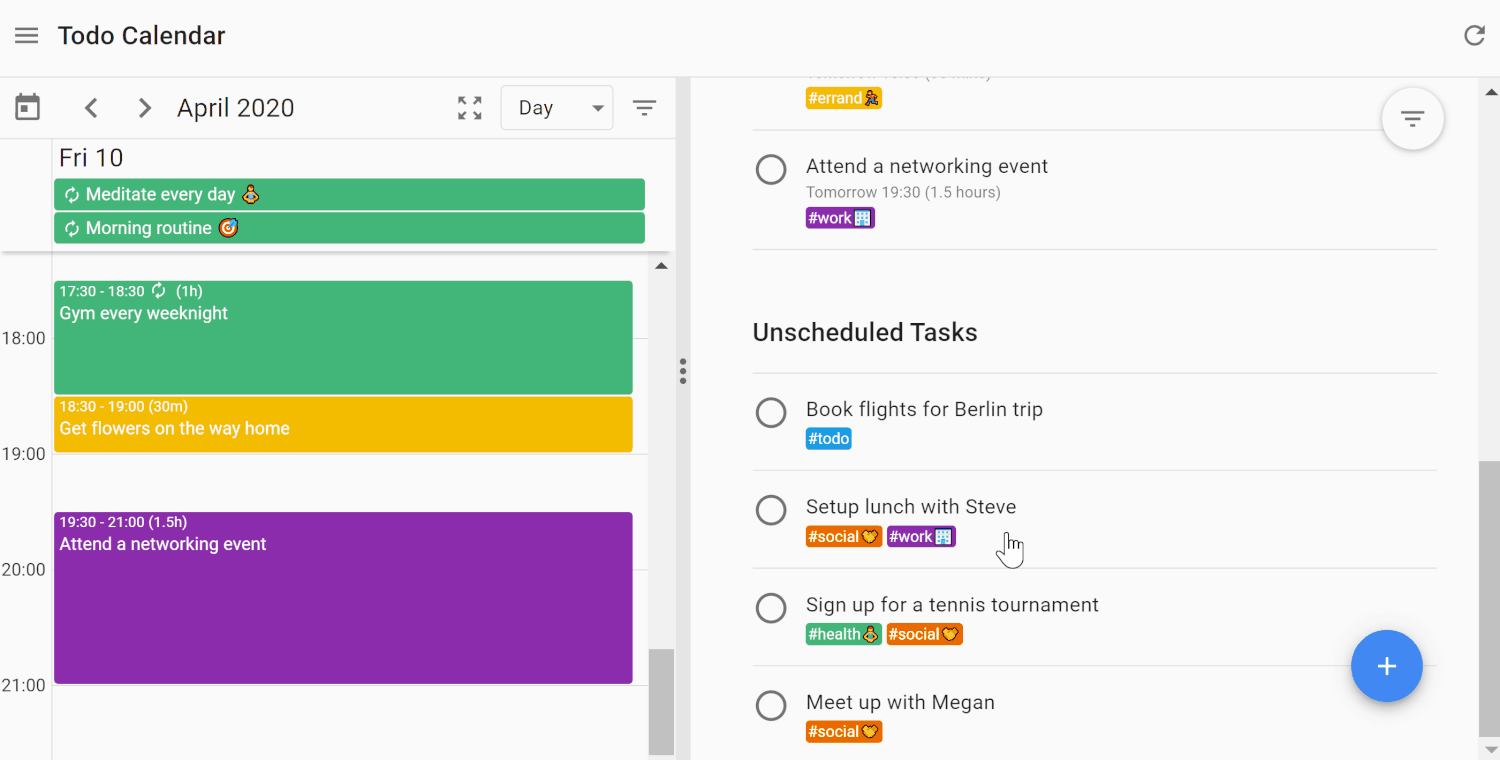Image resolution: width=1500 pixels, height=760 pixels.
Task: Click the Fri 10 date header
Action: pyautogui.click(x=91, y=158)
